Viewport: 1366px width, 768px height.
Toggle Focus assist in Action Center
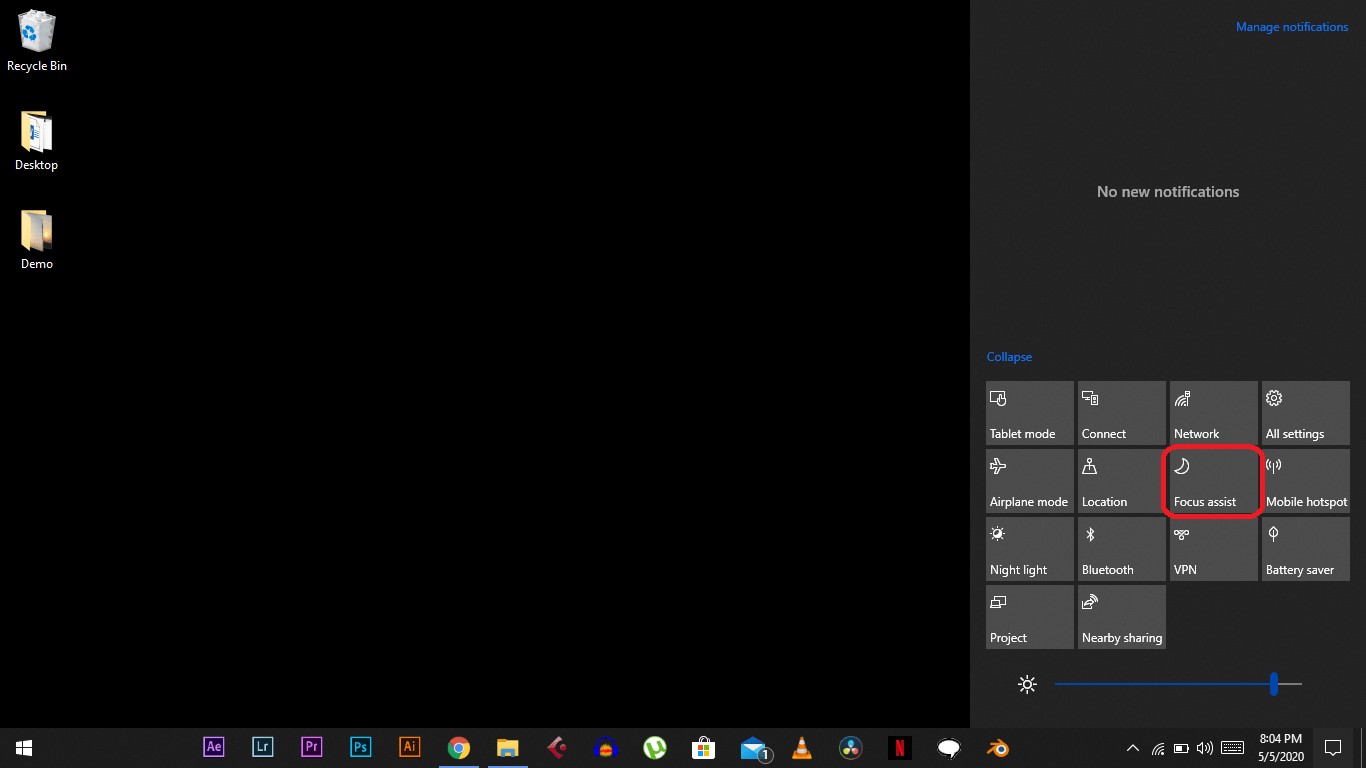(1213, 481)
